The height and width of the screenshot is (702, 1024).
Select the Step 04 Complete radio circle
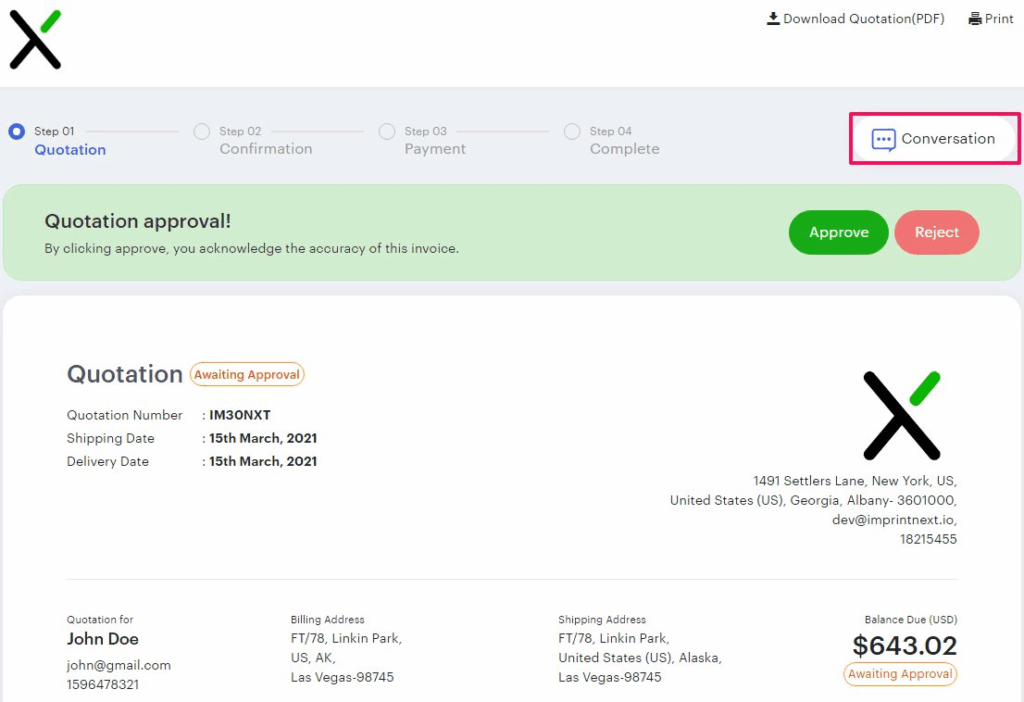point(572,131)
